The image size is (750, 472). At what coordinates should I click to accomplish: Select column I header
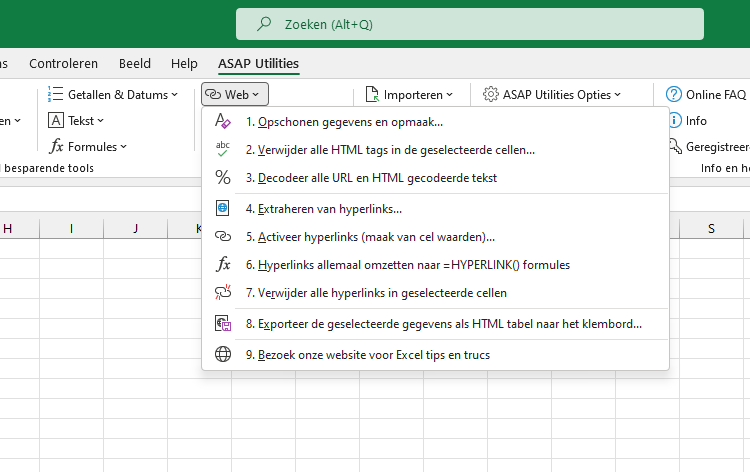[71, 229]
